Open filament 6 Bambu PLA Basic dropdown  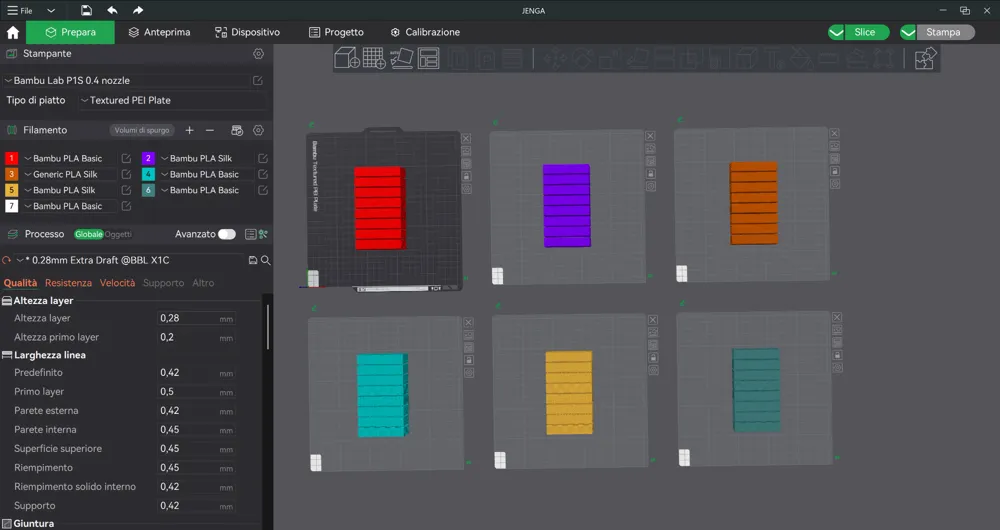click(206, 190)
